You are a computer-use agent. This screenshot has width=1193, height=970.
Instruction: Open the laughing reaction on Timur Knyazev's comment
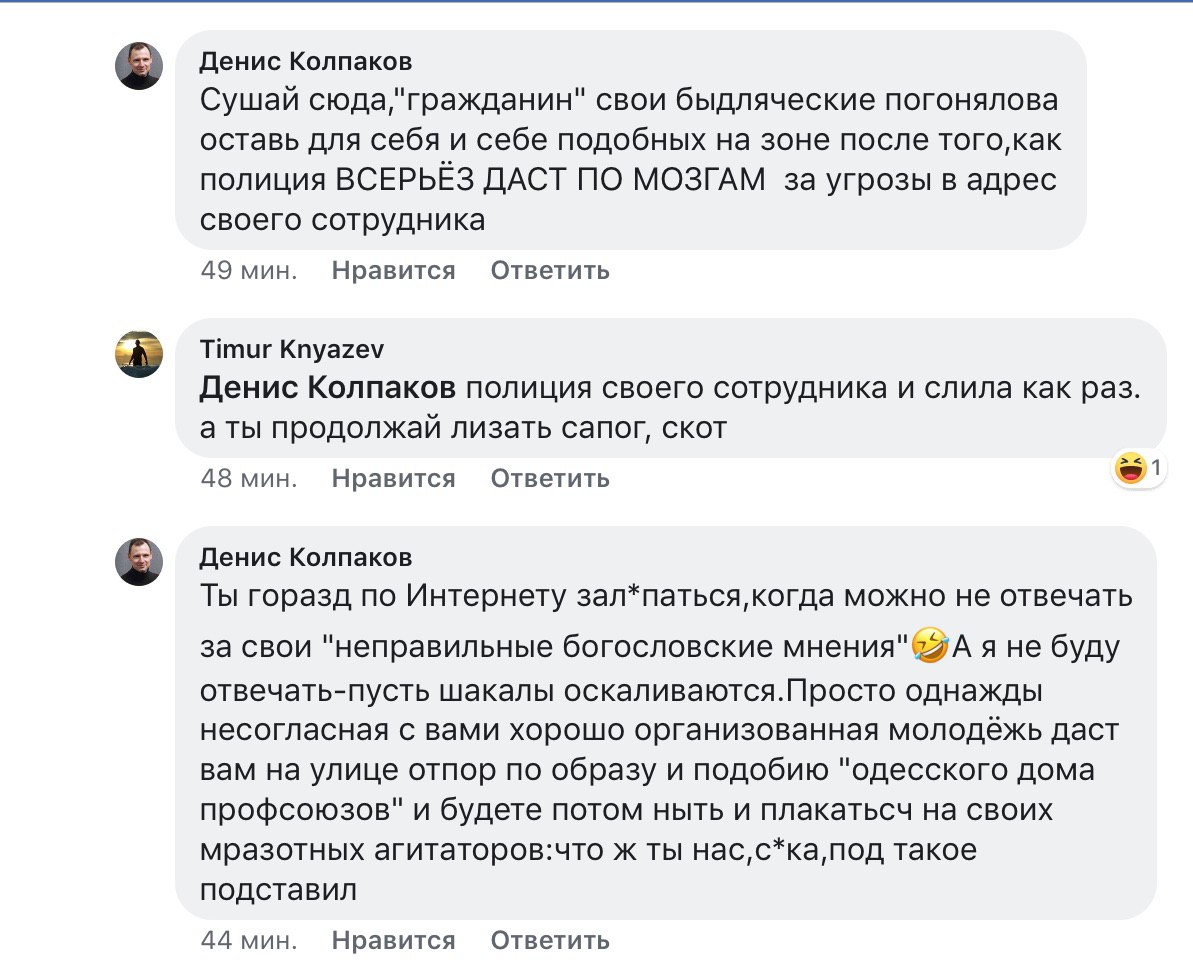(x=1139, y=468)
